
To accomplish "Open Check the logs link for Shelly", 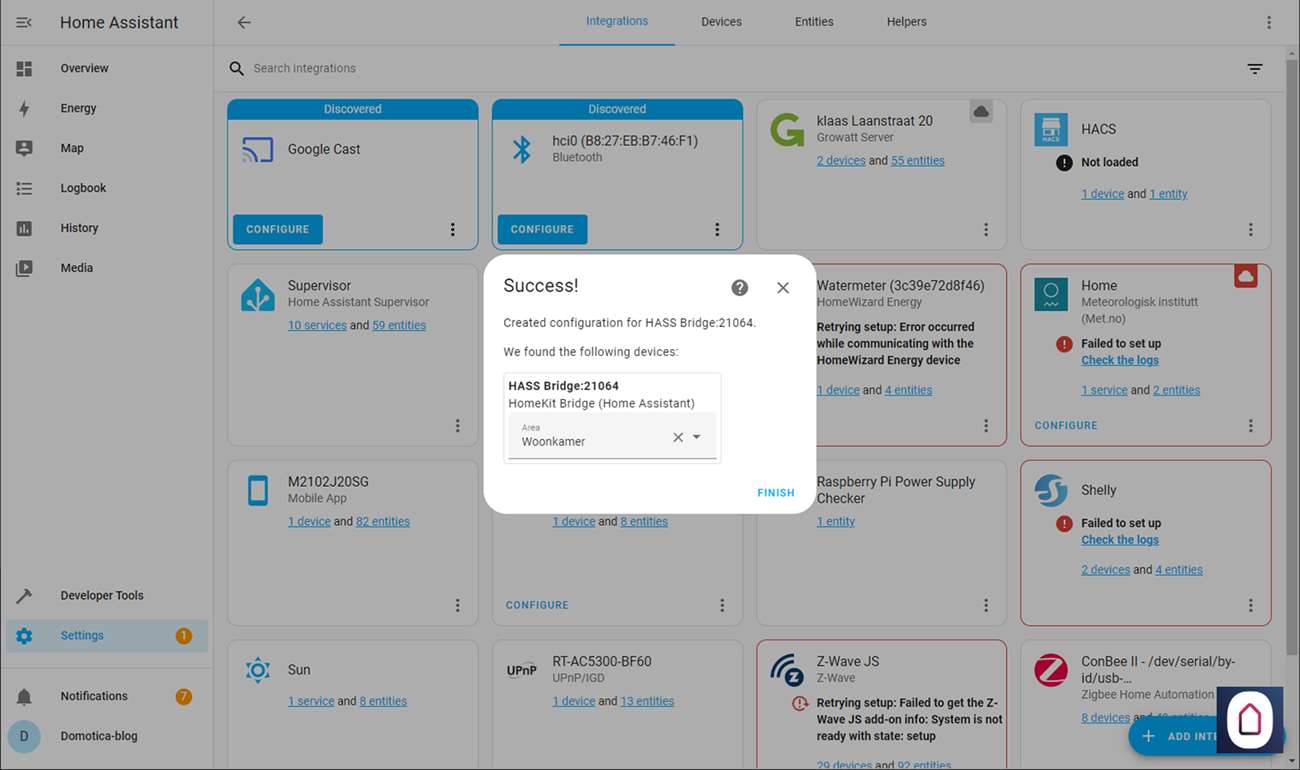I will (x=1119, y=540).
